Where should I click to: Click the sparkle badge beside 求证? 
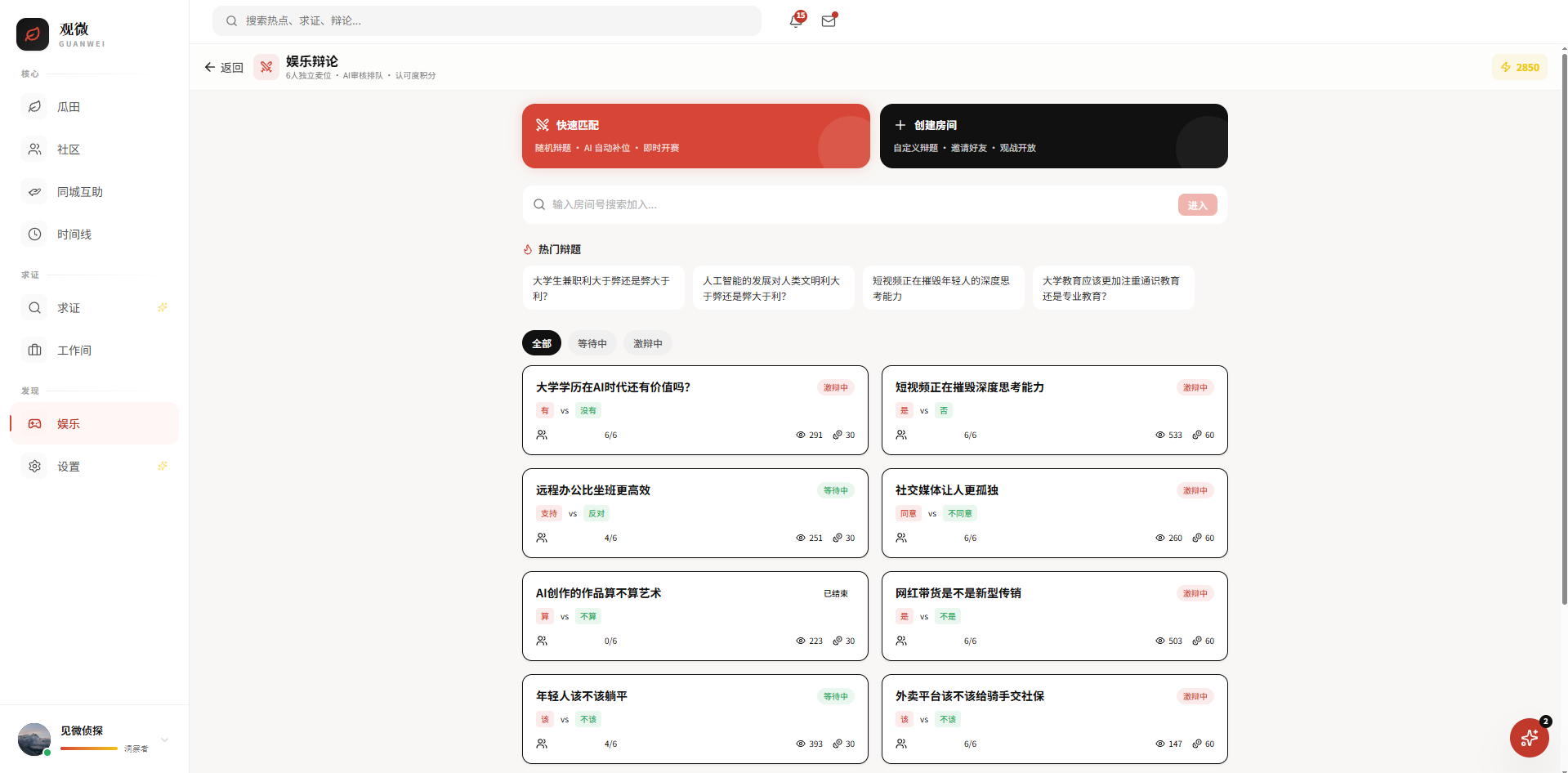coord(163,307)
